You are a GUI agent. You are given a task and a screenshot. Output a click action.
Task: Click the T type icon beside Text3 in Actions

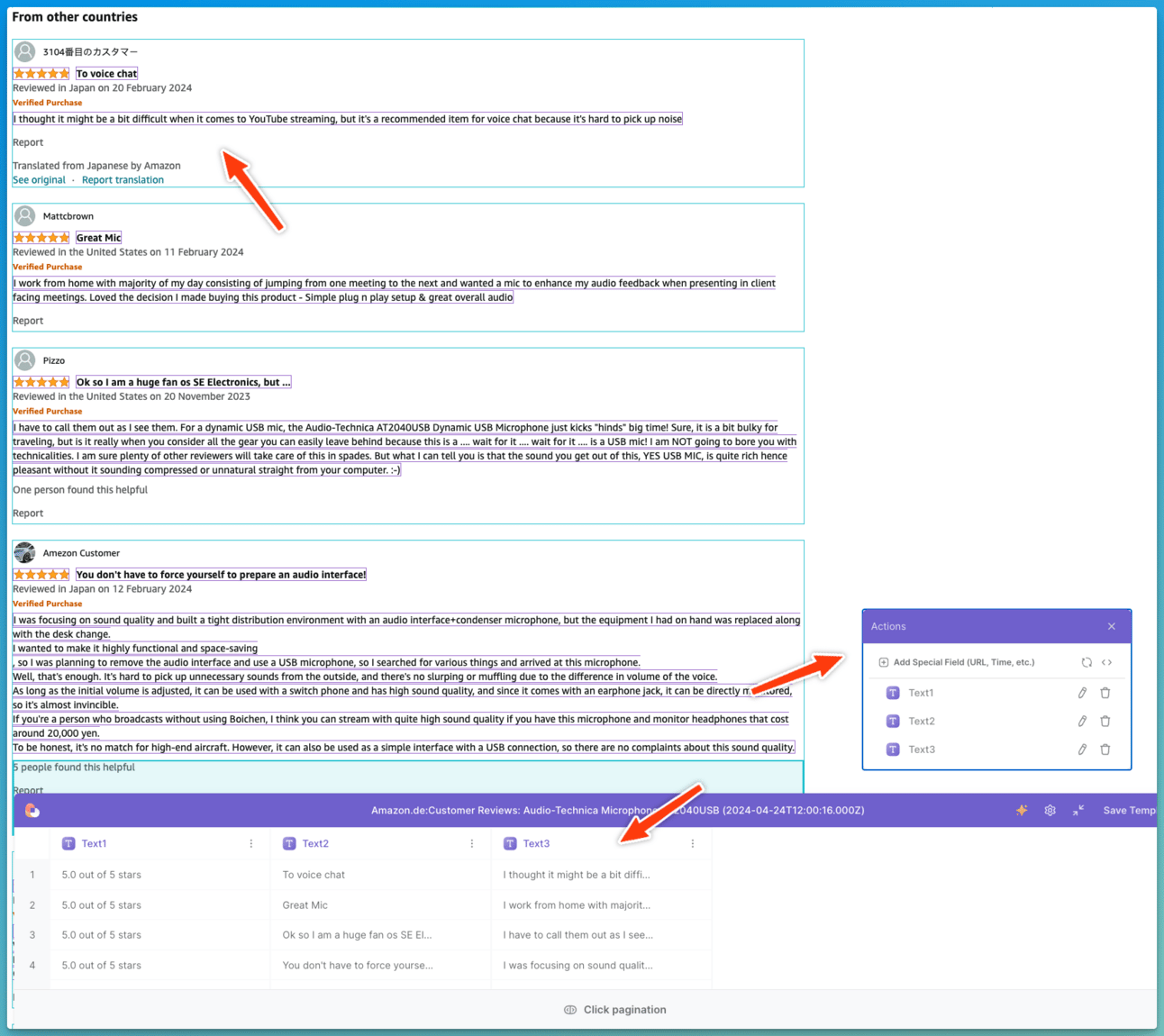coord(893,750)
